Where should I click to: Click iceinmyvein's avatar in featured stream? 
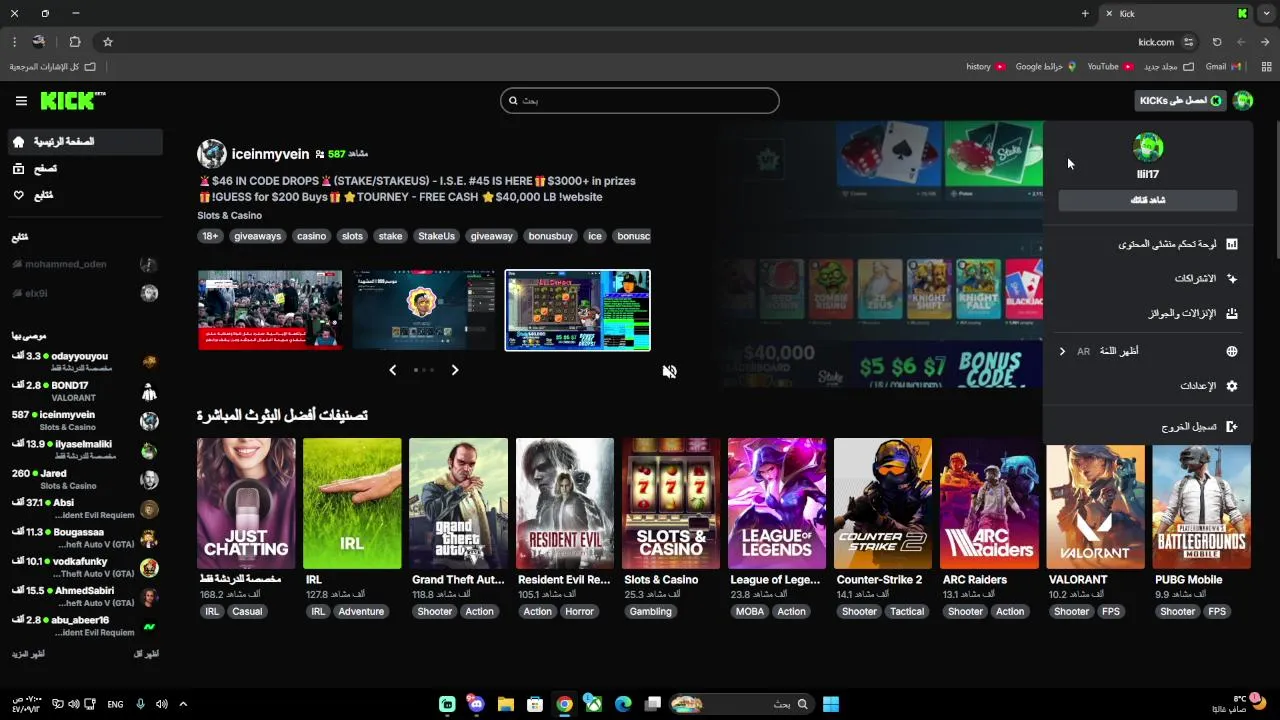[x=212, y=154]
